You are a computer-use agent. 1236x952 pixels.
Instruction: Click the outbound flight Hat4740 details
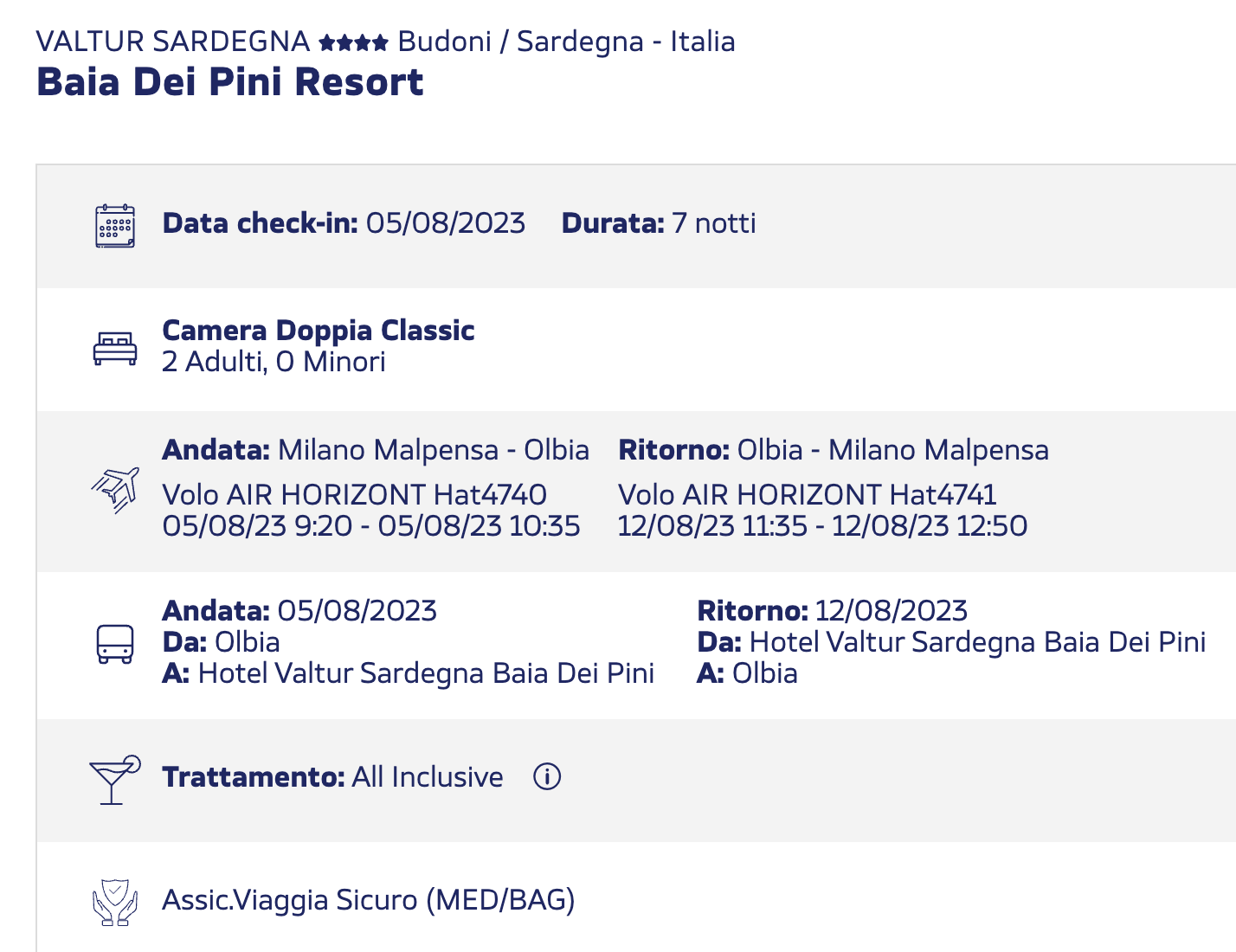tap(371, 511)
